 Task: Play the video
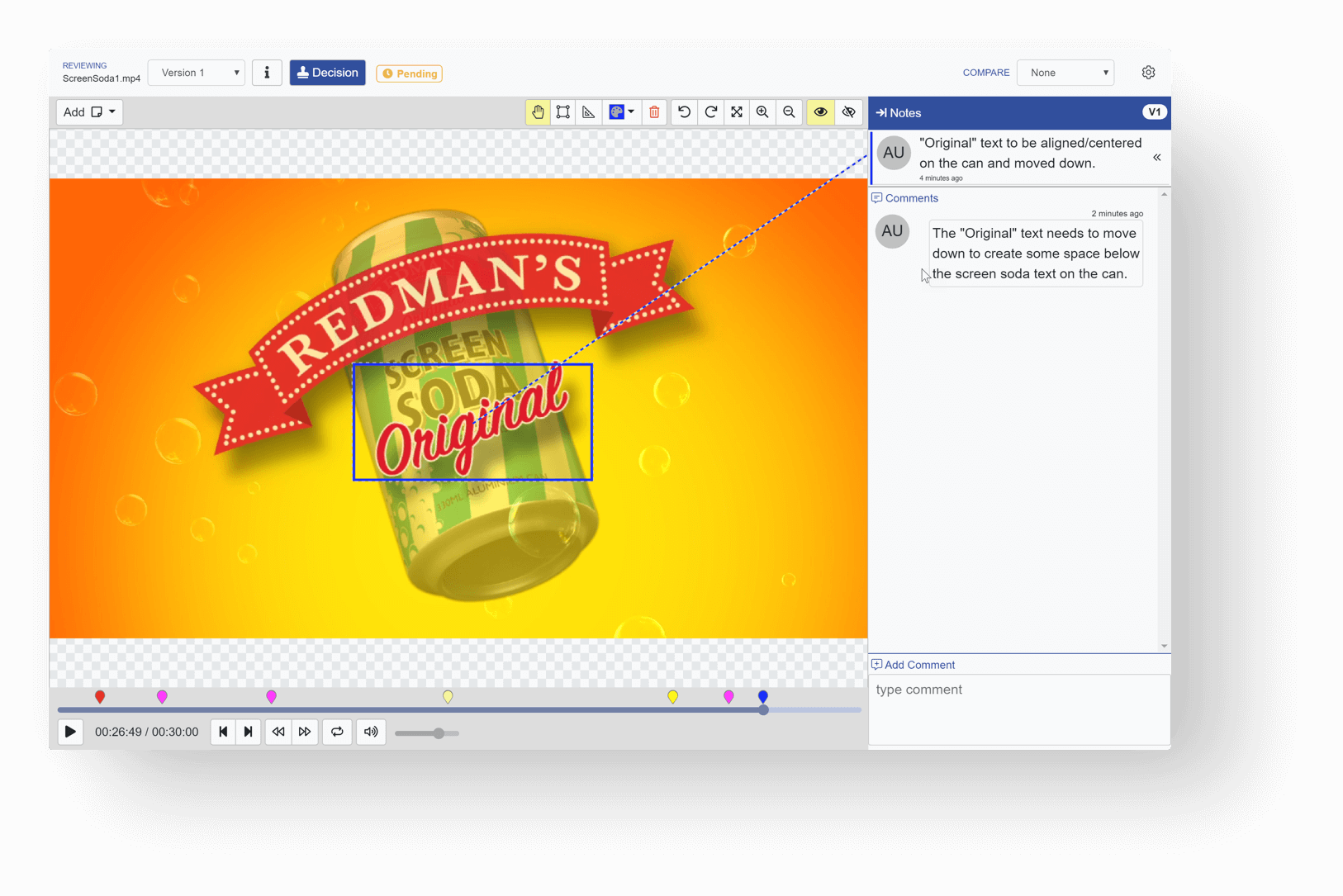70,732
